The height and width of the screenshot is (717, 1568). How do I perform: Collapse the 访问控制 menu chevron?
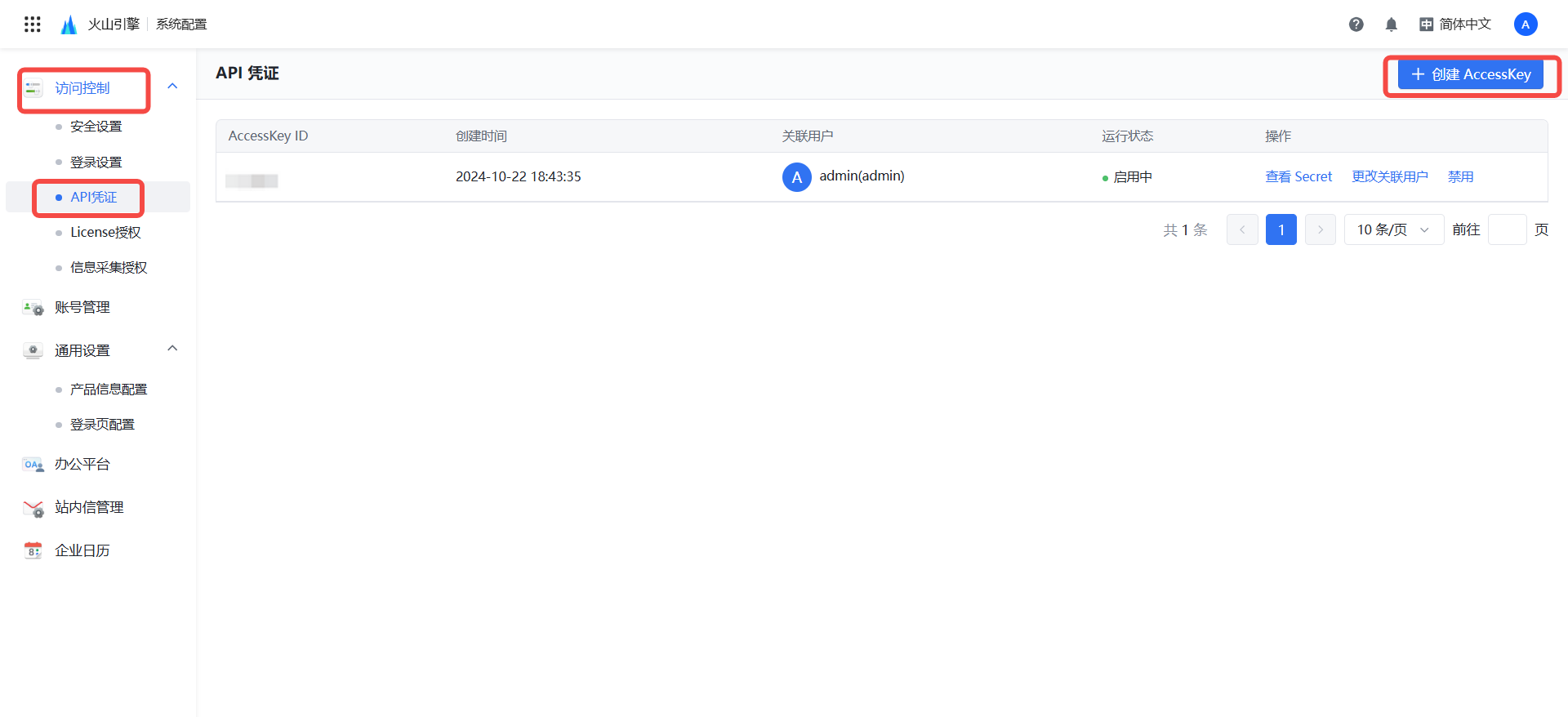pyautogui.click(x=172, y=87)
